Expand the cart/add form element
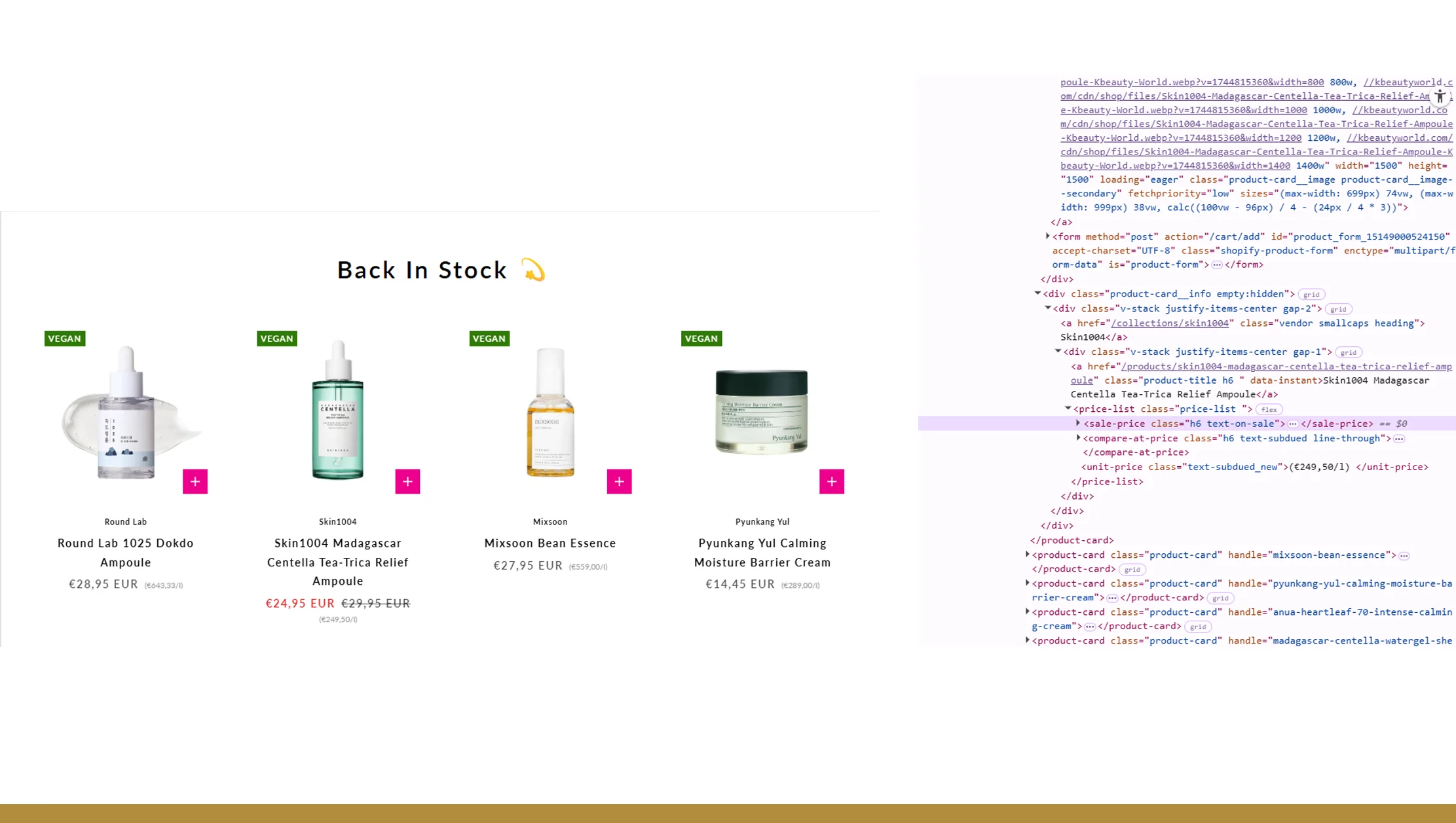 tap(1047, 236)
